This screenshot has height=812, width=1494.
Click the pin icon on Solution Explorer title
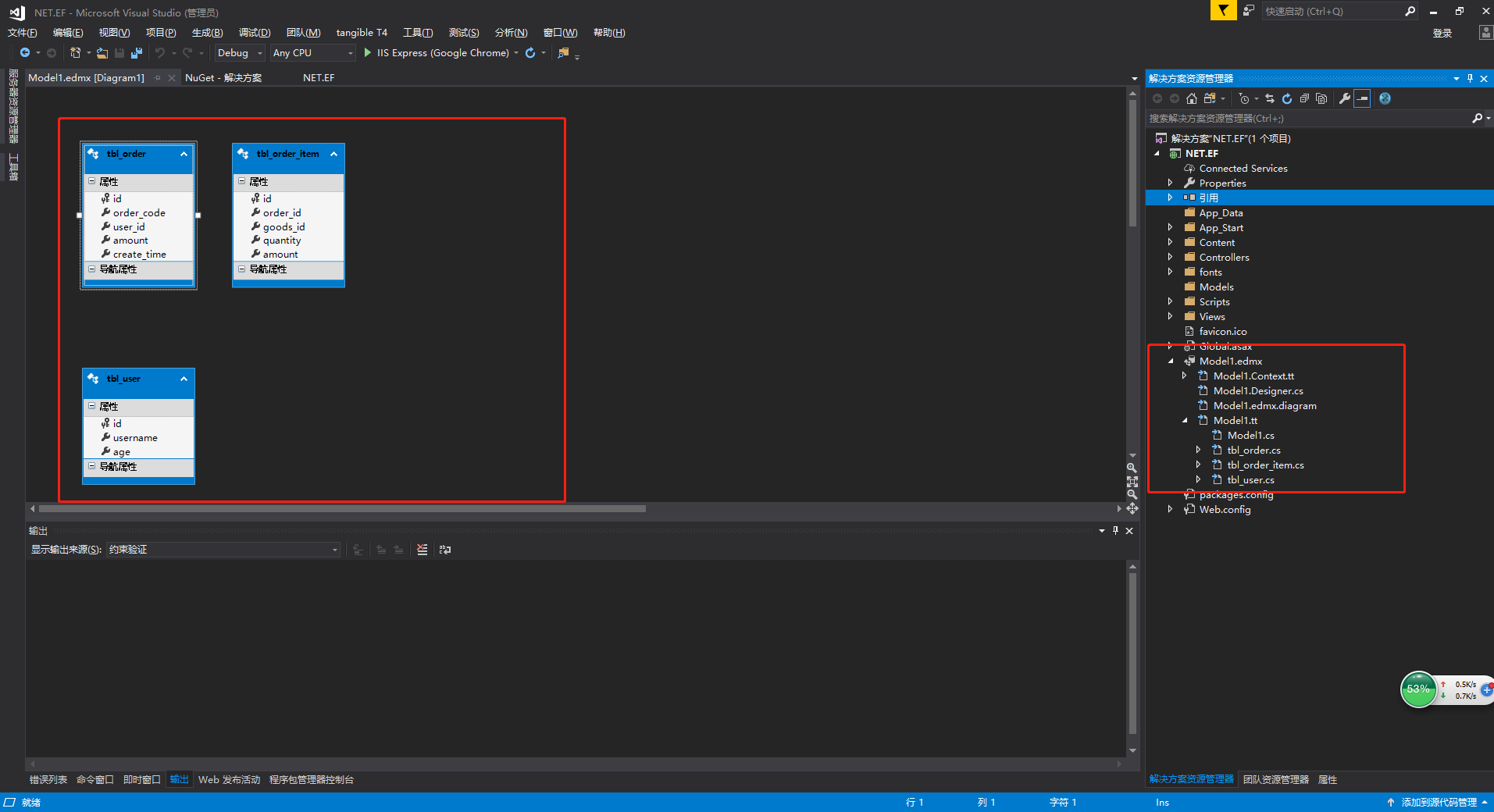(x=1470, y=78)
